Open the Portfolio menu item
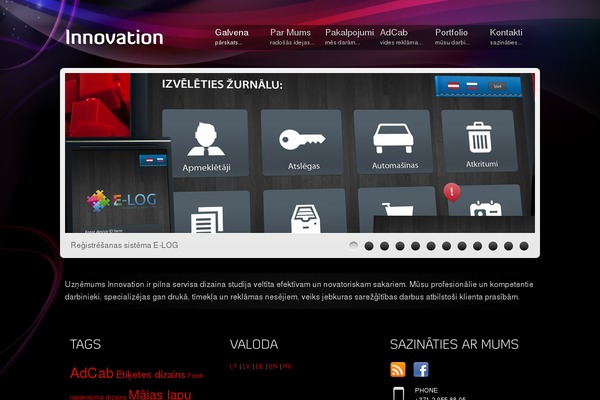The height and width of the screenshot is (400, 600). 452,37
